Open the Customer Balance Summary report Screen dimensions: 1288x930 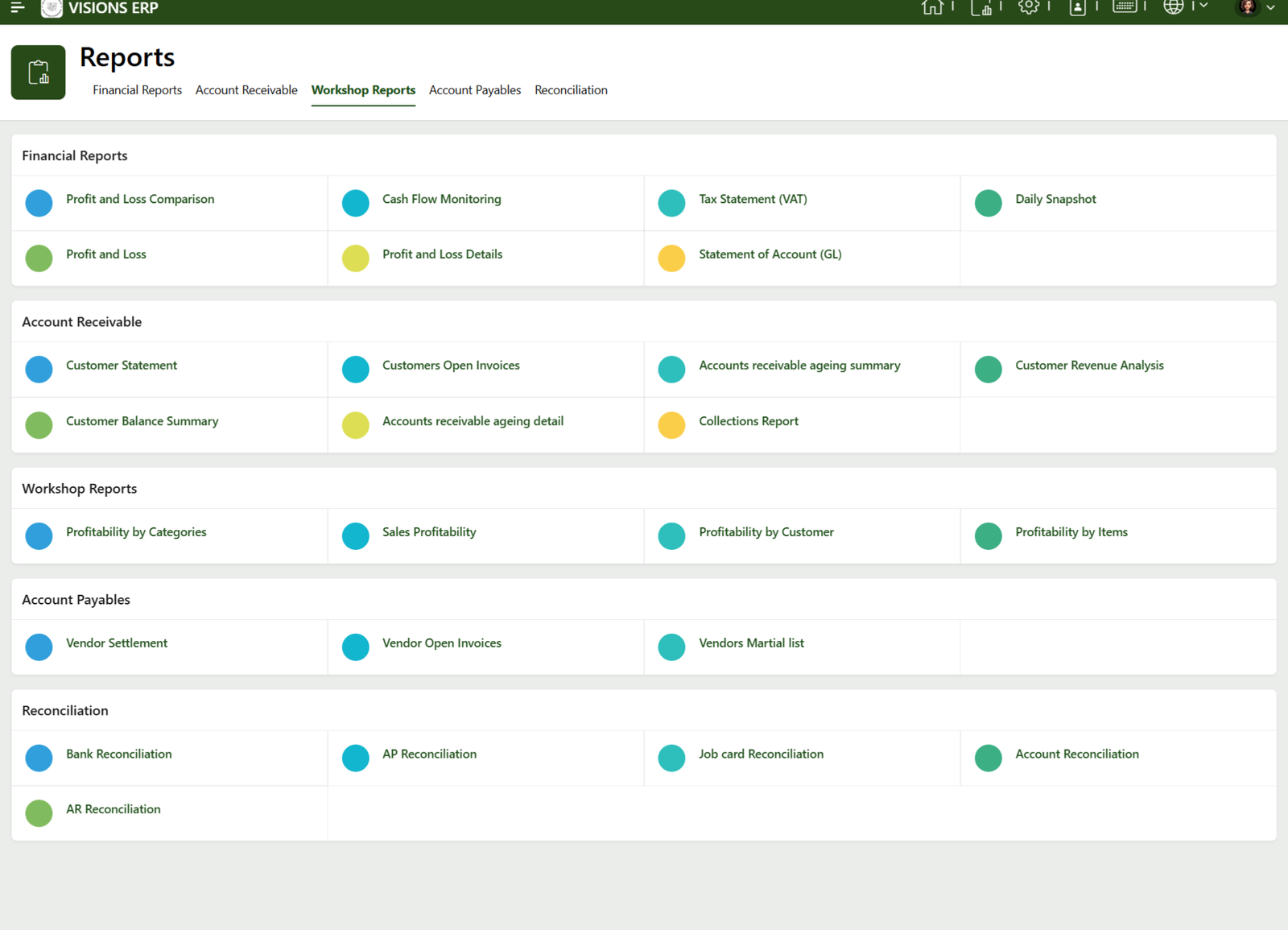pyautogui.click(x=142, y=421)
